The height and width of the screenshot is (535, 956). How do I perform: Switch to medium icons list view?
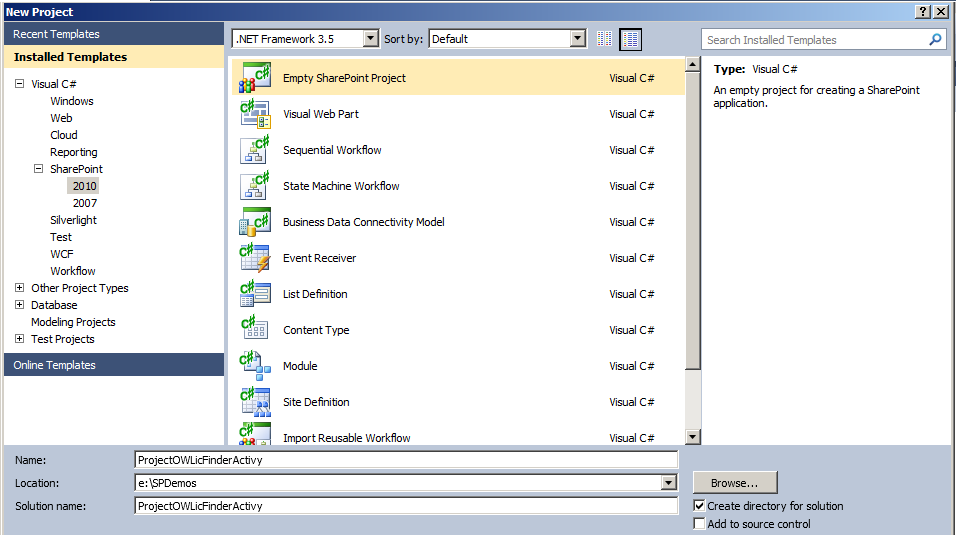coord(630,39)
